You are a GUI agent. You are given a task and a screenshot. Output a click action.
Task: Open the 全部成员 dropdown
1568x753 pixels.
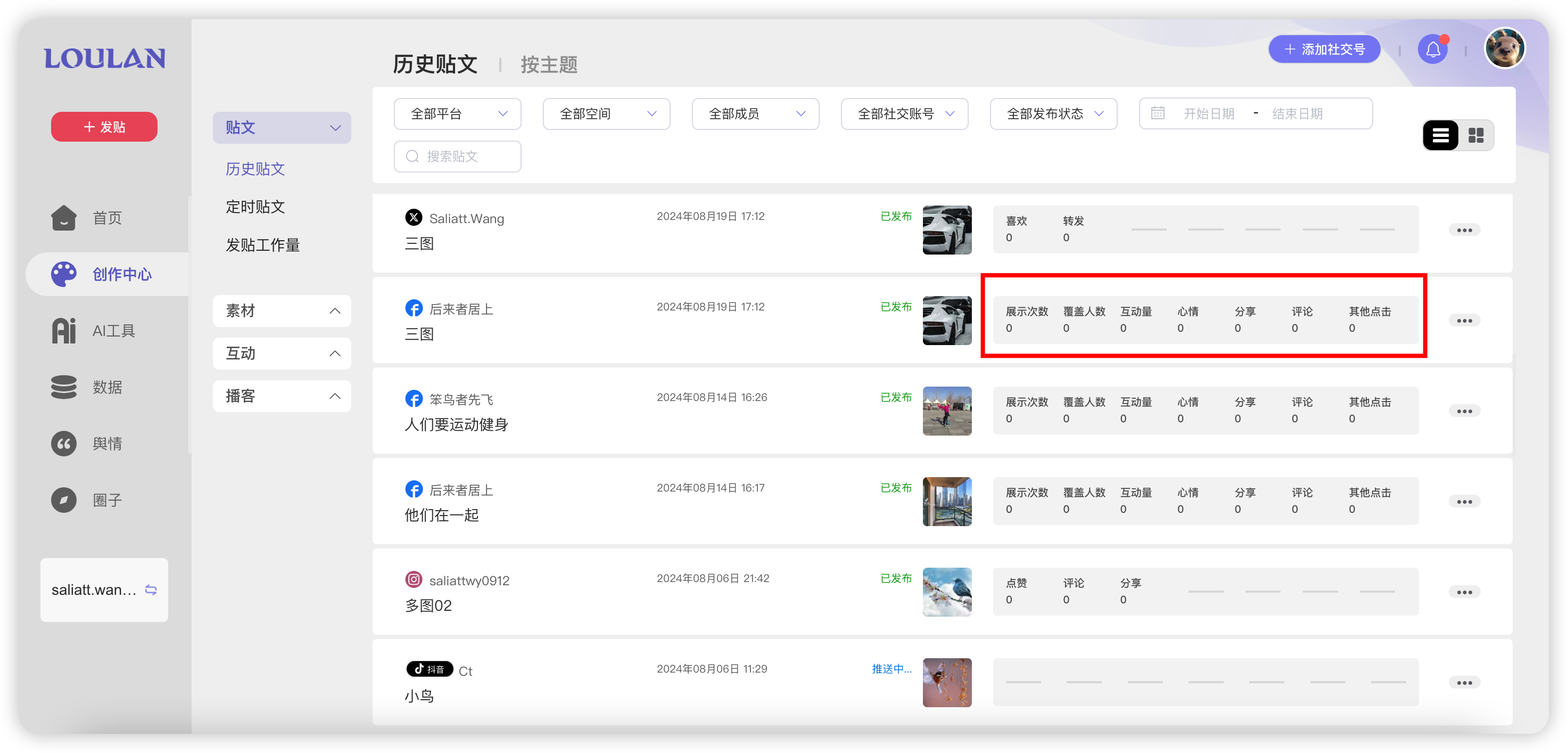coord(755,114)
